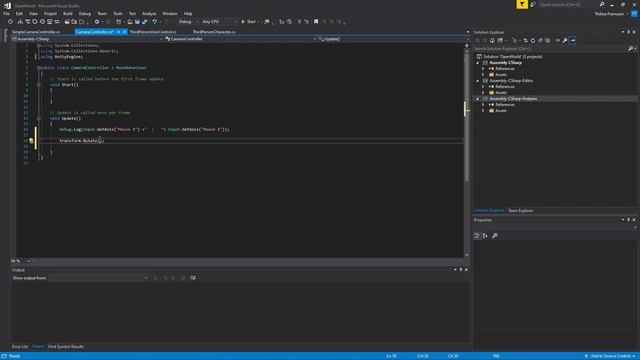The height and width of the screenshot is (360, 640).
Task: Click the lightbulb quick actions icon
Action: 31,140
